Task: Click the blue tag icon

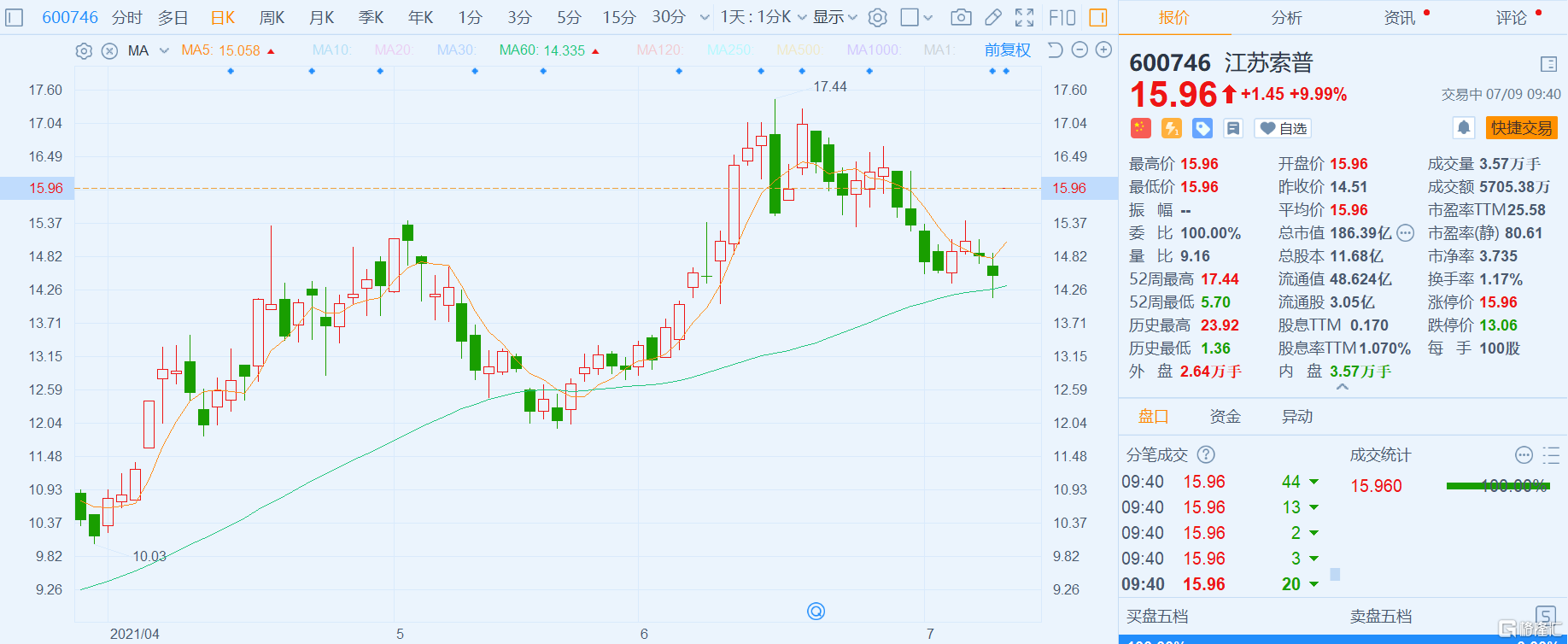Action: click(1202, 128)
